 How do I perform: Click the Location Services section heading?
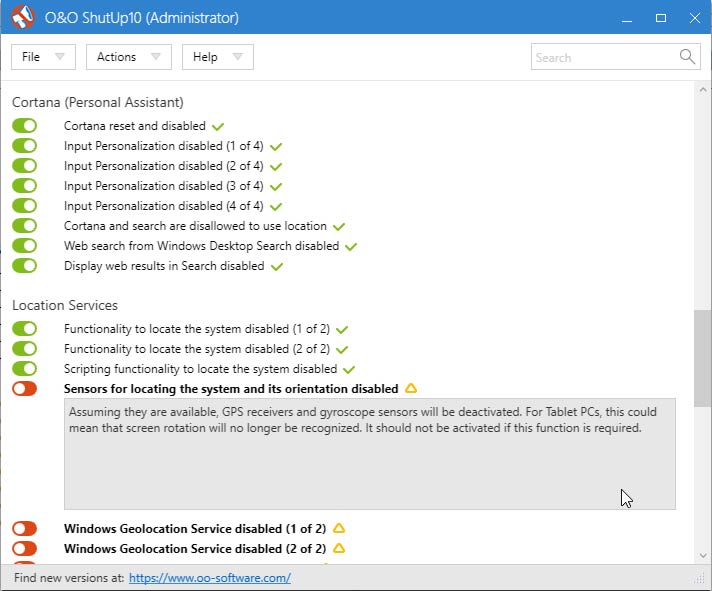coord(65,305)
